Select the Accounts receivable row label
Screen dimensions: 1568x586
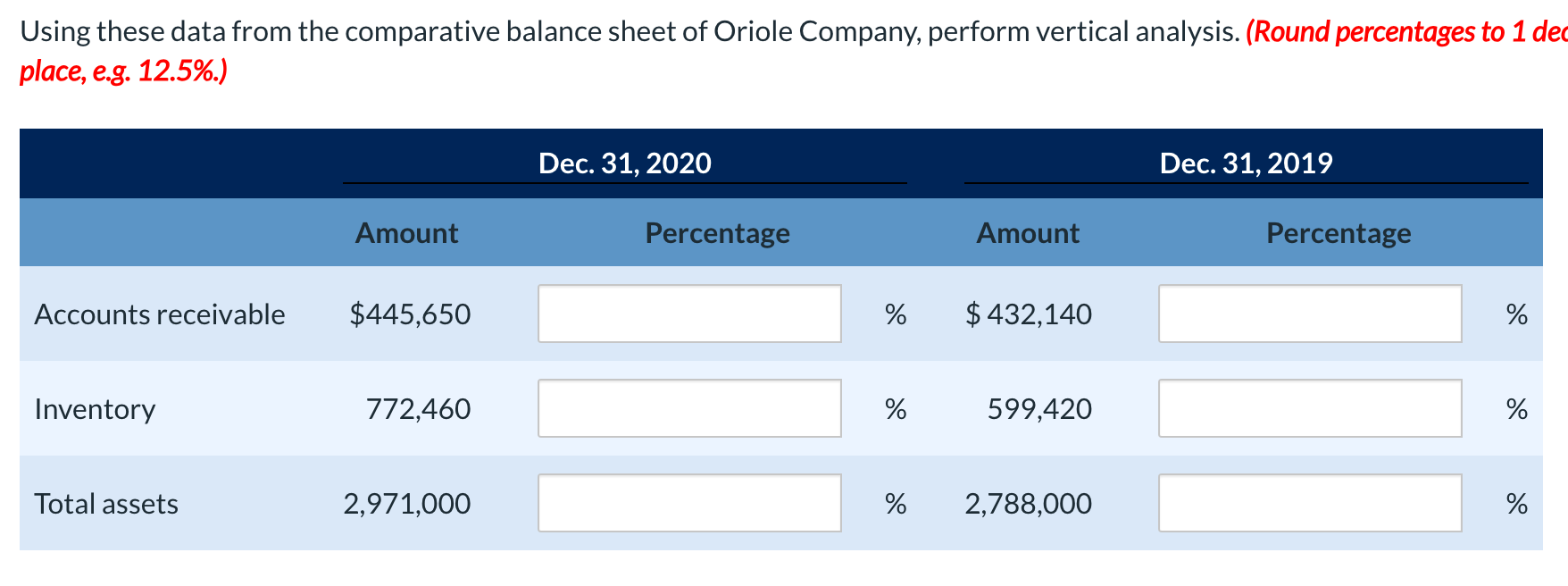click(x=159, y=314)
